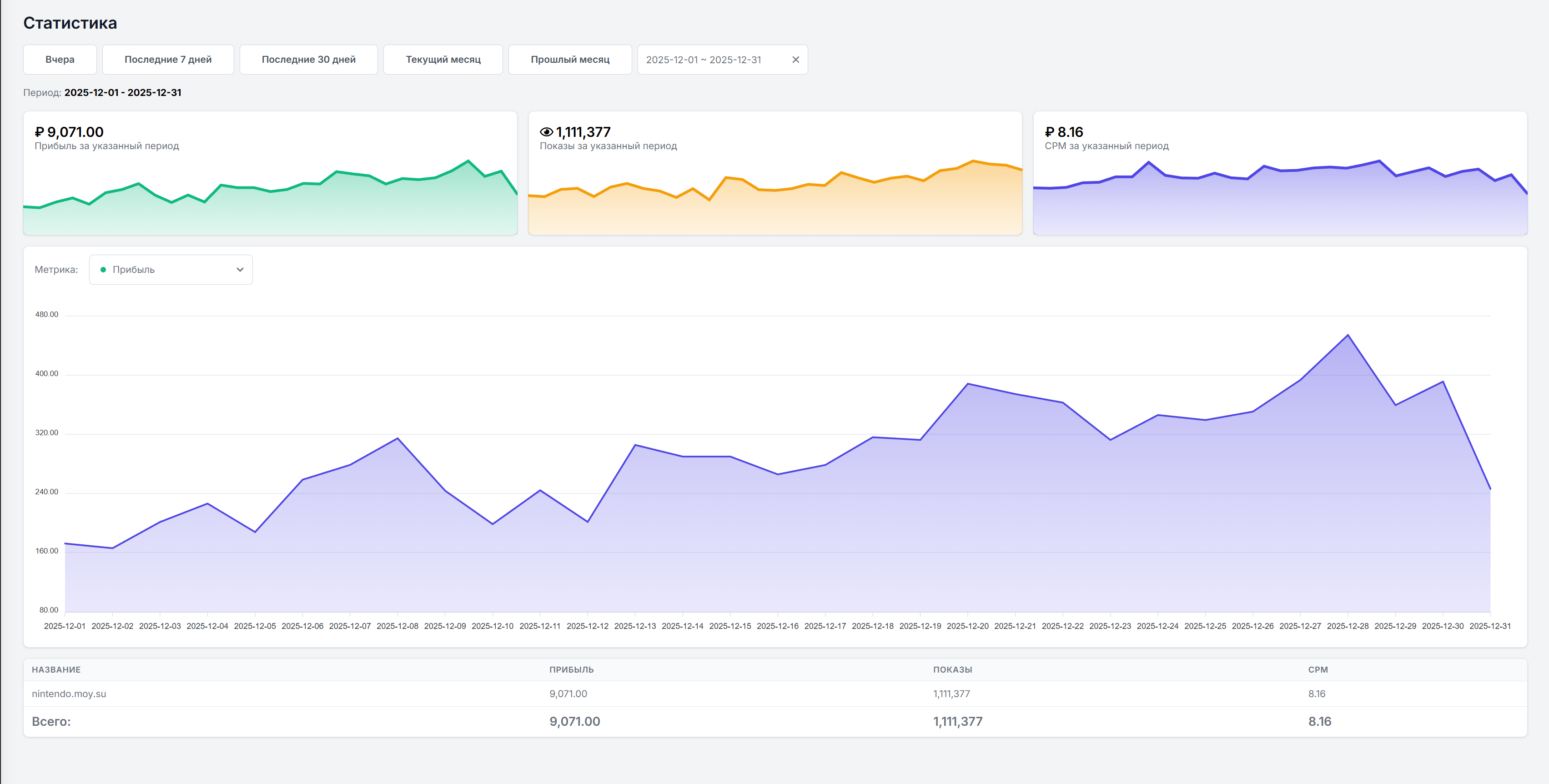This screenshot has height=784, width=1549.
Task: Clear the date range with the X icon
Action: click(795, 60)
